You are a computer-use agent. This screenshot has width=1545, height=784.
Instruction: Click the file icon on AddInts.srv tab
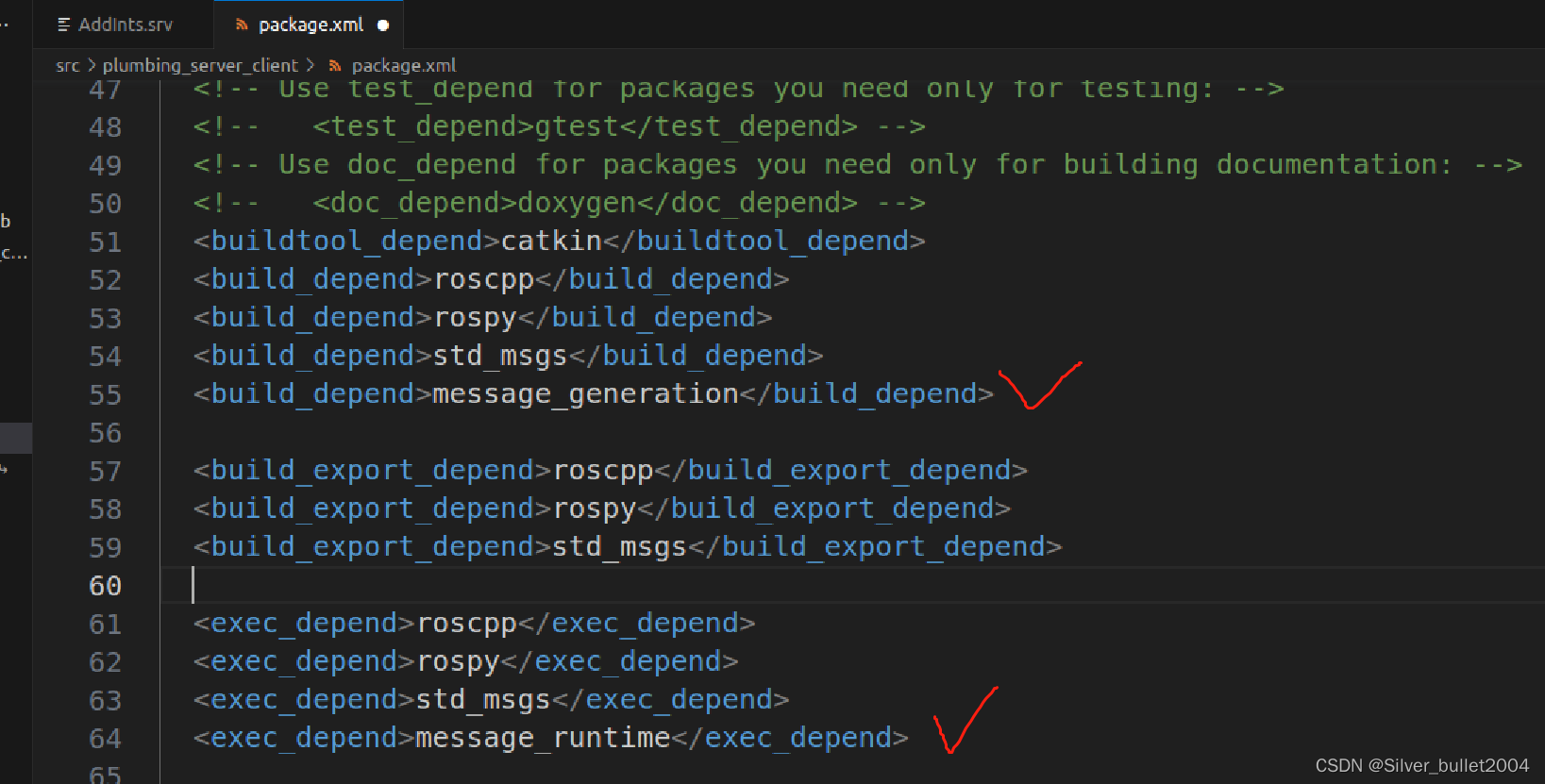tap(64, 25)
